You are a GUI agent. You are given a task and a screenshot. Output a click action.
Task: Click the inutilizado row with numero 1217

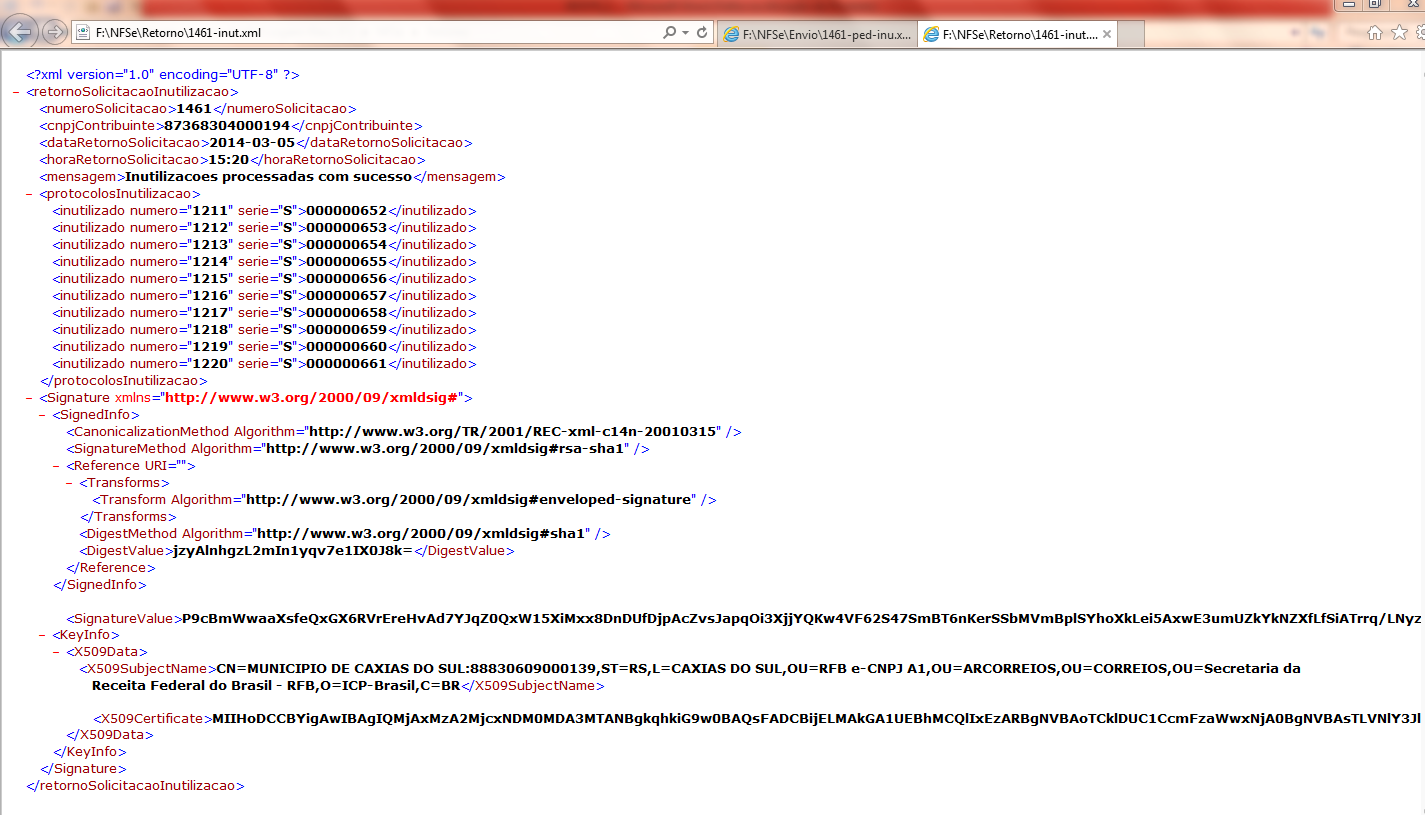point(265,313)
